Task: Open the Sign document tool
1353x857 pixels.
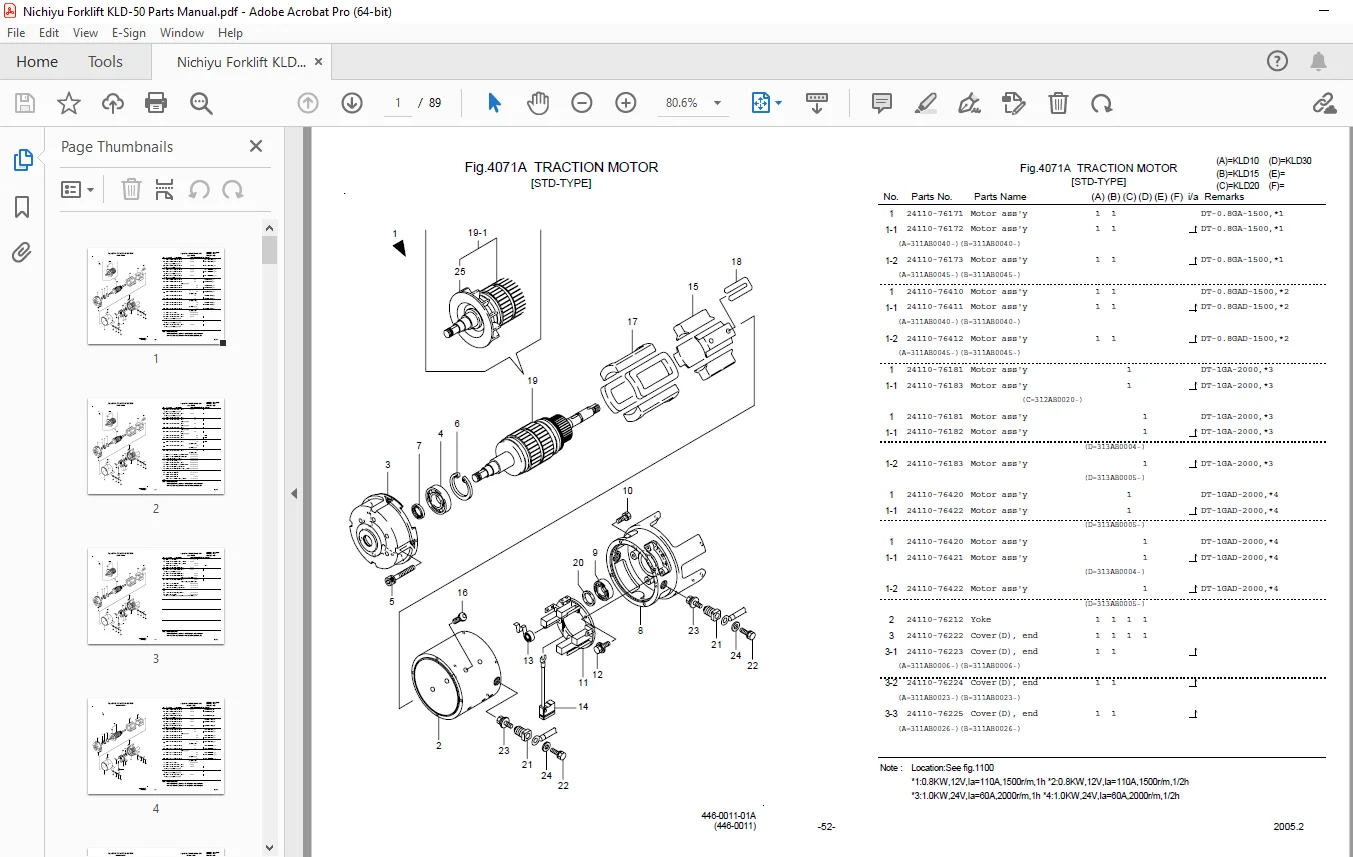Action: 969,103
